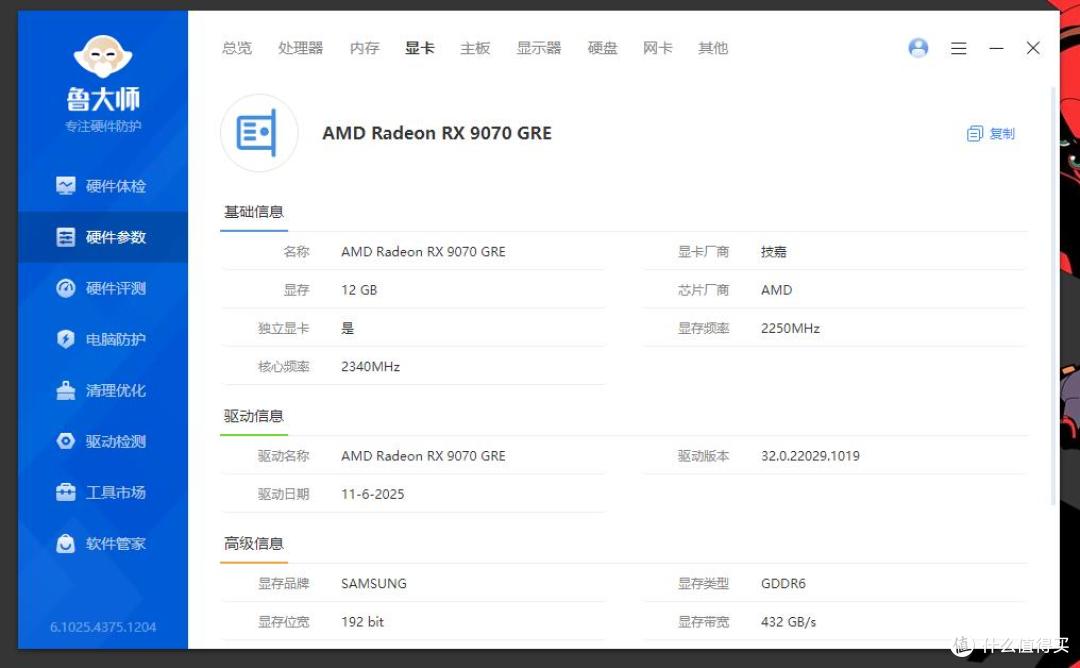Click the 独立显卡 value 是
The height and width of the screenshot is (668, 1080).
click(348, 328)
